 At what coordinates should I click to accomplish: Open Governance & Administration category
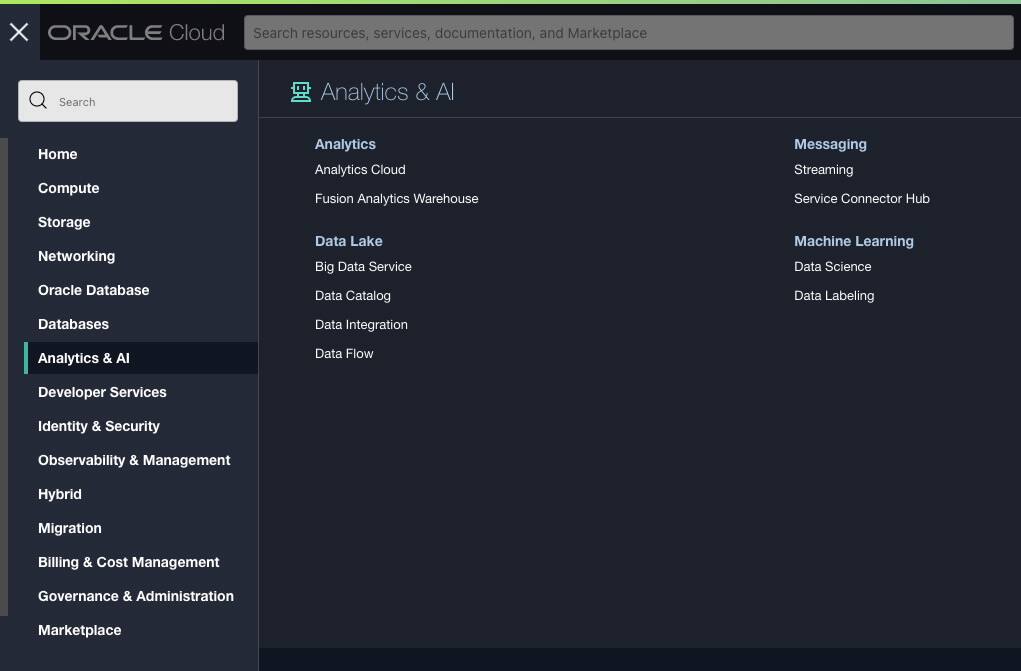(x=135, y=596)
